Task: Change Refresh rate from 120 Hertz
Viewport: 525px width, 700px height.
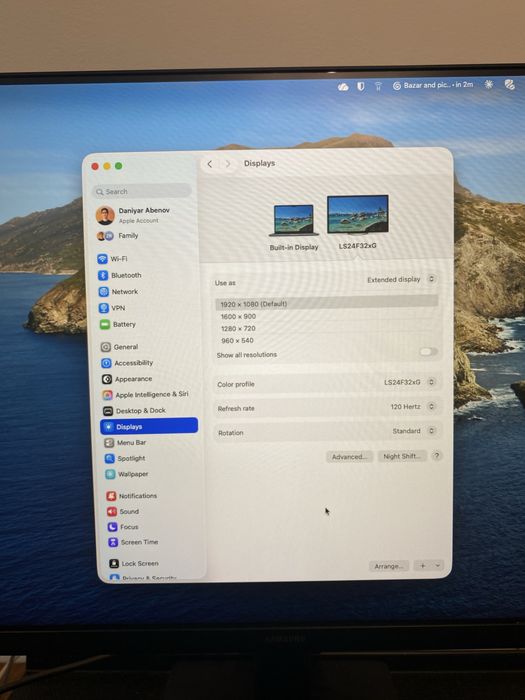Action: tap(412, 407)
